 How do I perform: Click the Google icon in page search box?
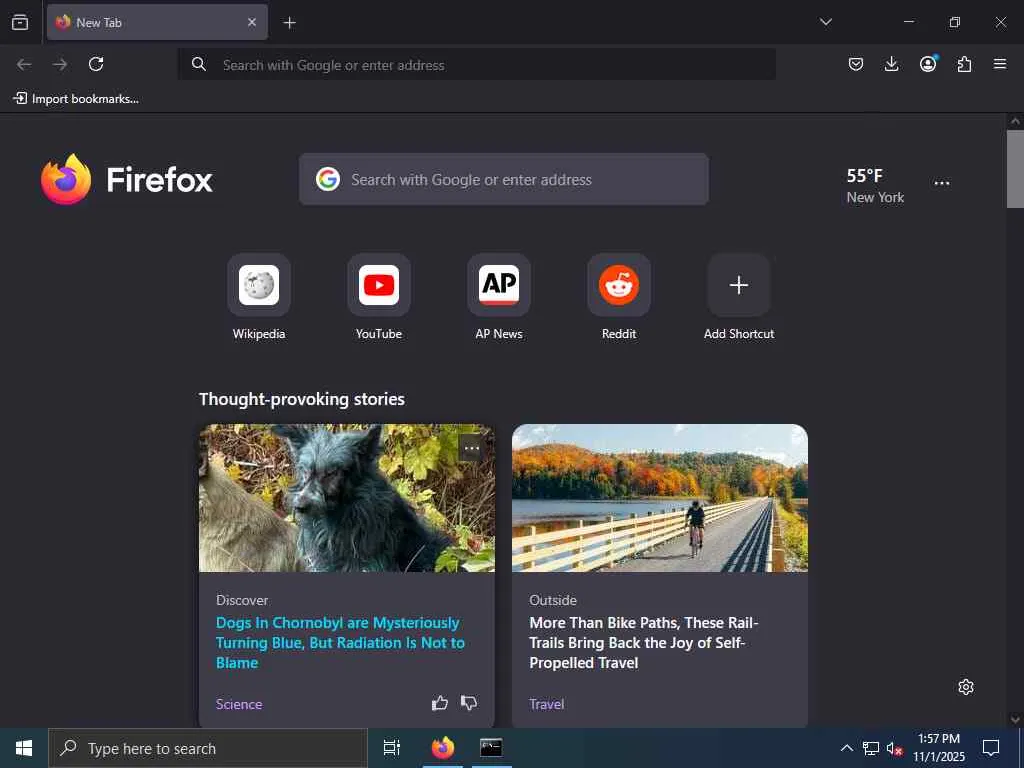328,179
